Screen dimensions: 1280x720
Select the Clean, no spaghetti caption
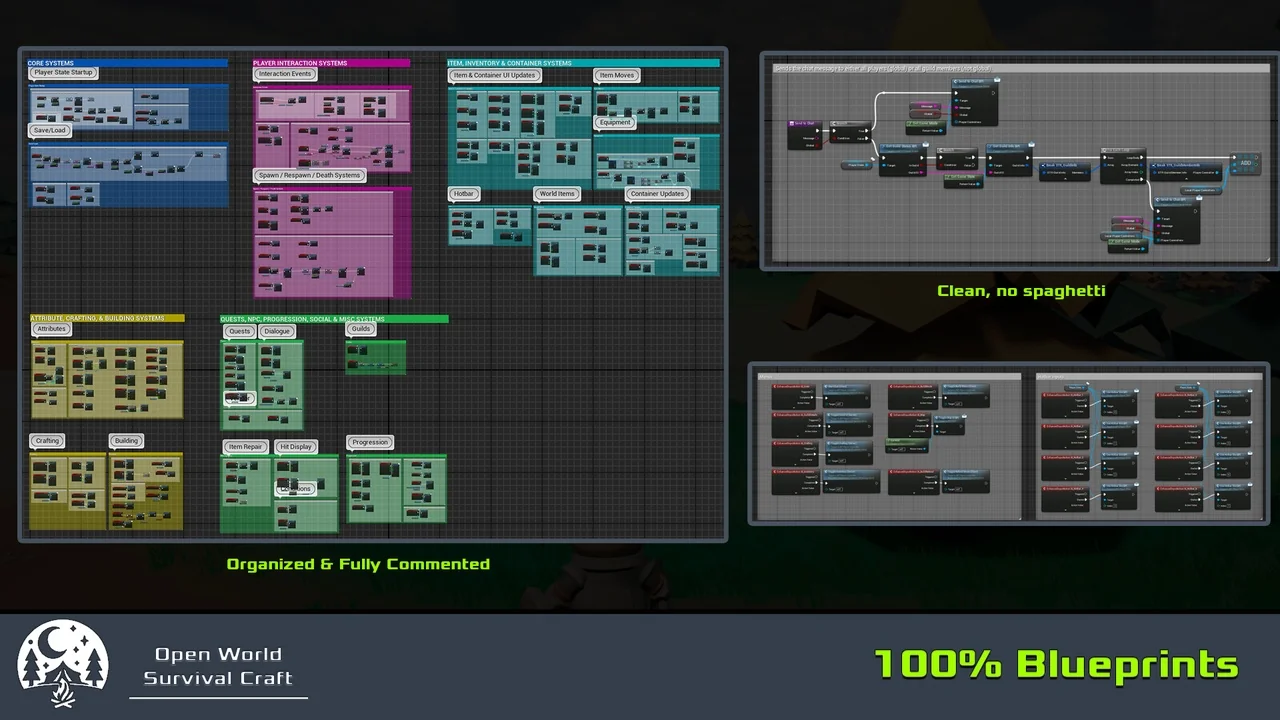[1021, 291]
